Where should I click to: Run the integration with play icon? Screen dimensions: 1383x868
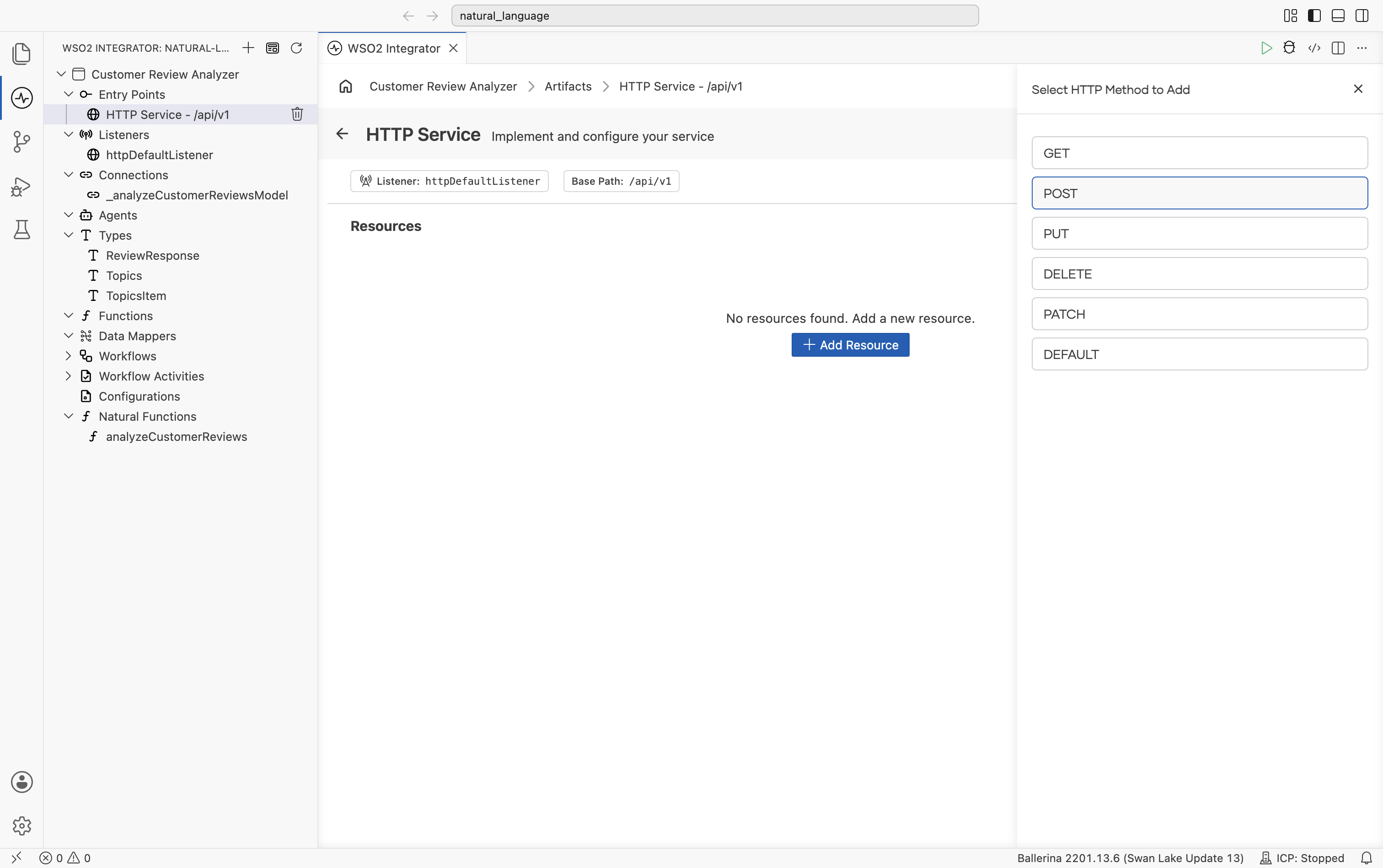[x=1266, y=48]
